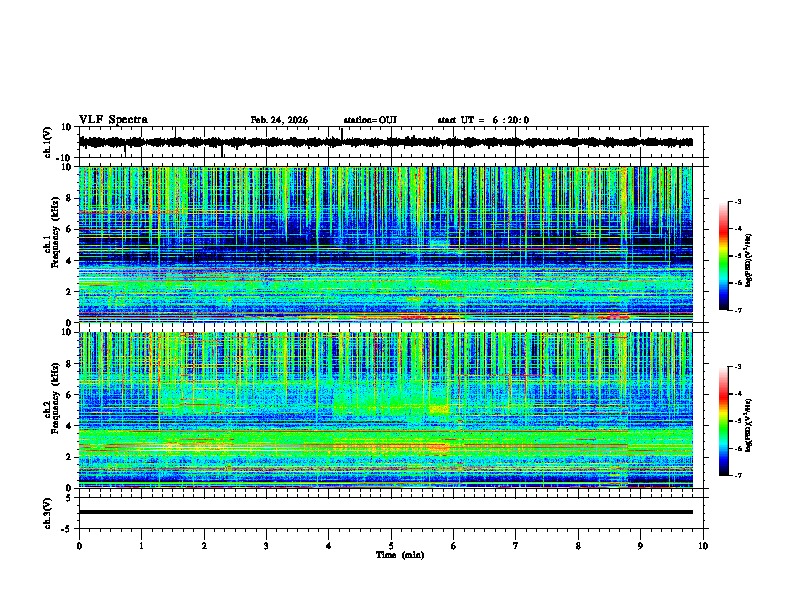Click the ch.1 spectrogram color scale bar
792x612 pixels.
click(724, 256)
